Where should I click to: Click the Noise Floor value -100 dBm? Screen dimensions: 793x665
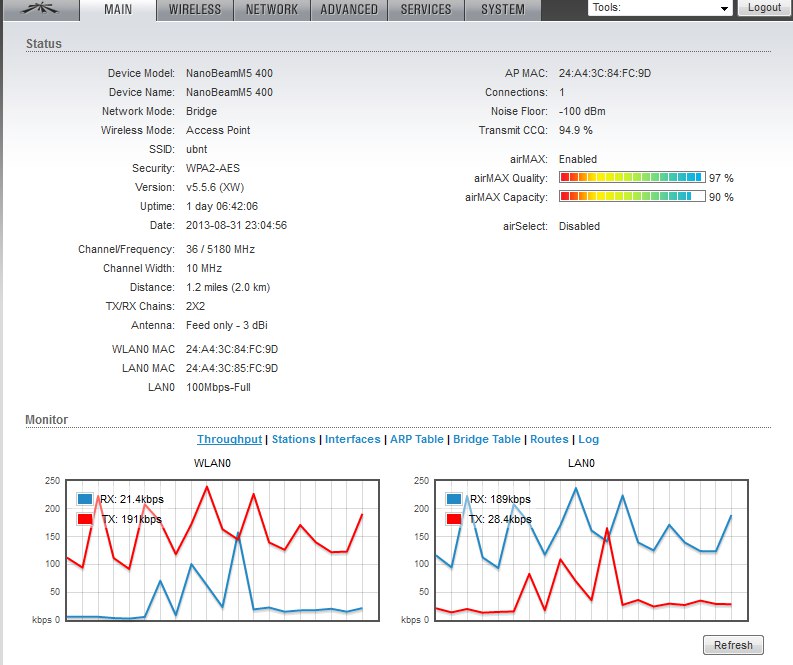pyautogui.click(x=582, y=111)
